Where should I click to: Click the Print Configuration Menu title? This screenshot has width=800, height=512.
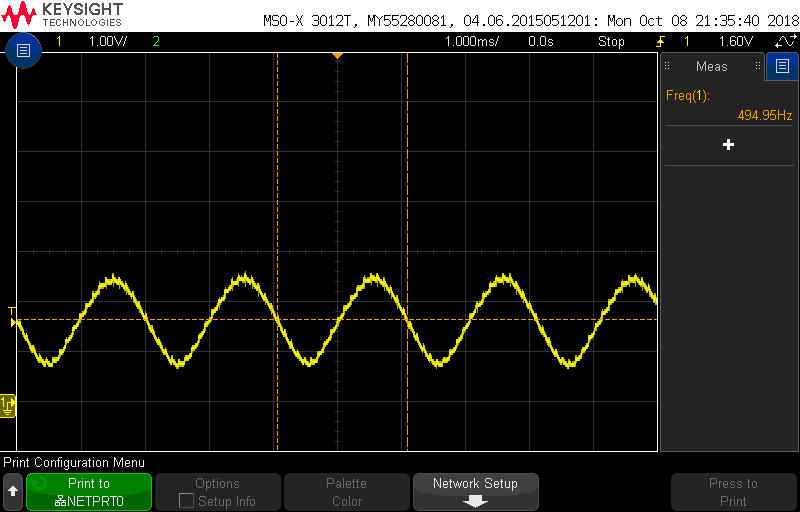pos(74,463)
